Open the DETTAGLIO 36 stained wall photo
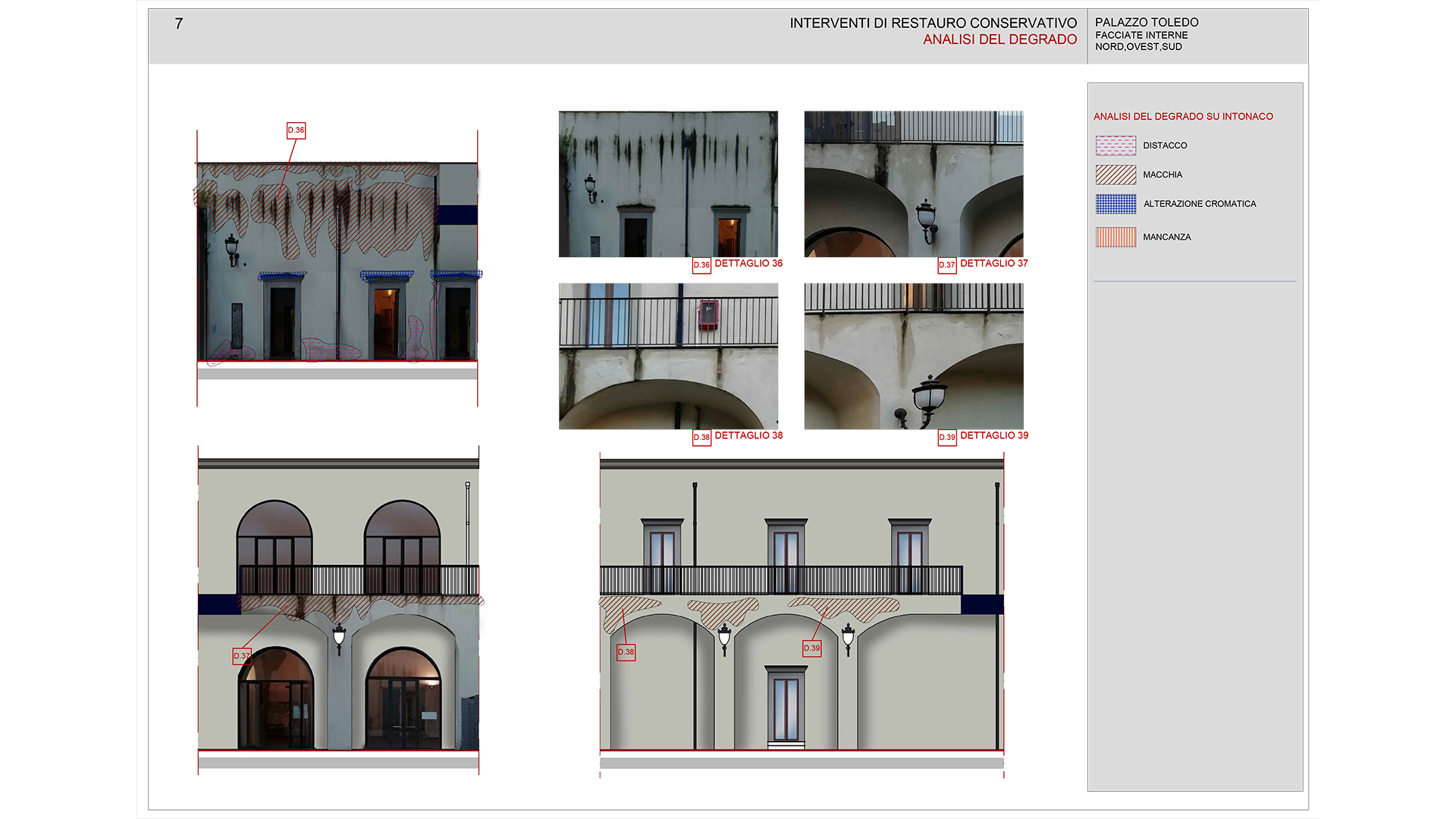The height and width of the screenshot is (819, 1456). [x=668, y=184]
